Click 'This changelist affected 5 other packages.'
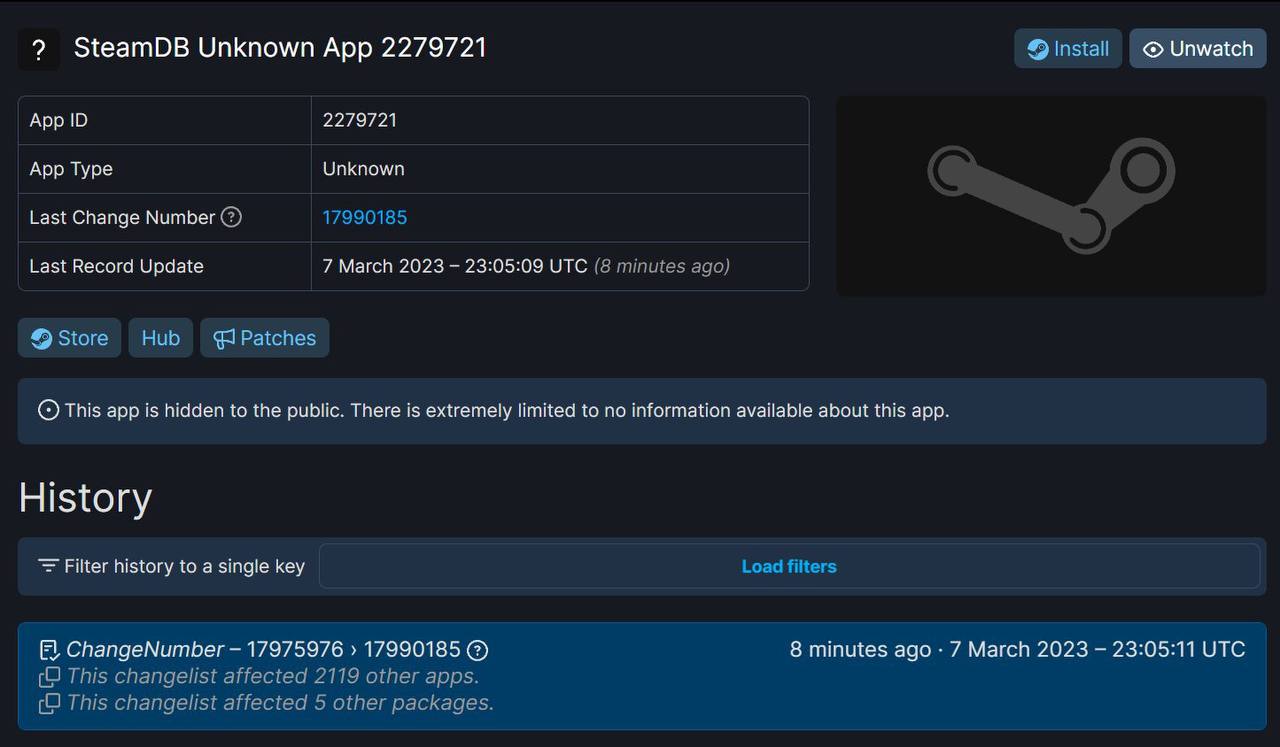 (x=280, y=703)
